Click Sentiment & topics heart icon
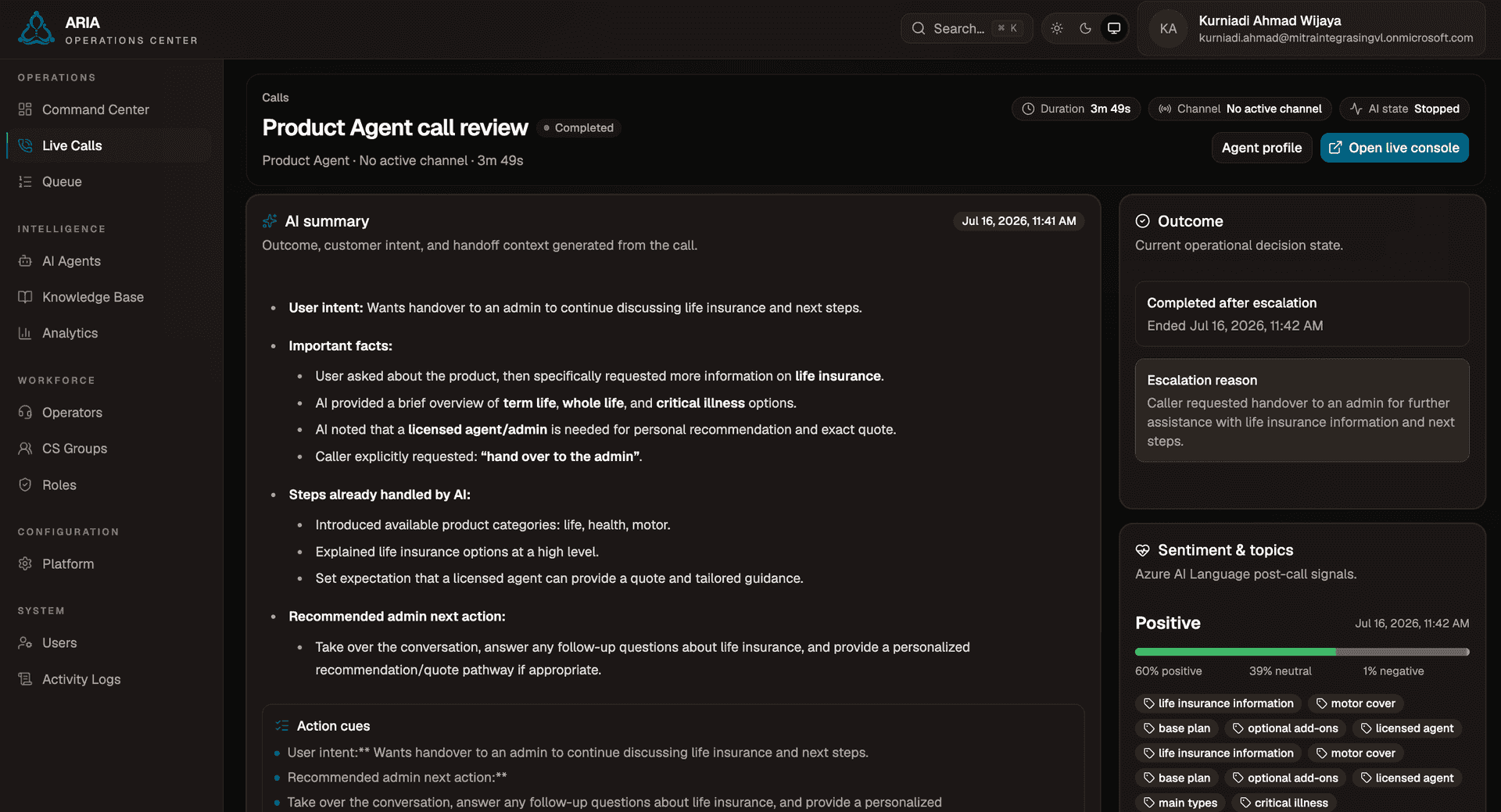 coord(1142,550)
